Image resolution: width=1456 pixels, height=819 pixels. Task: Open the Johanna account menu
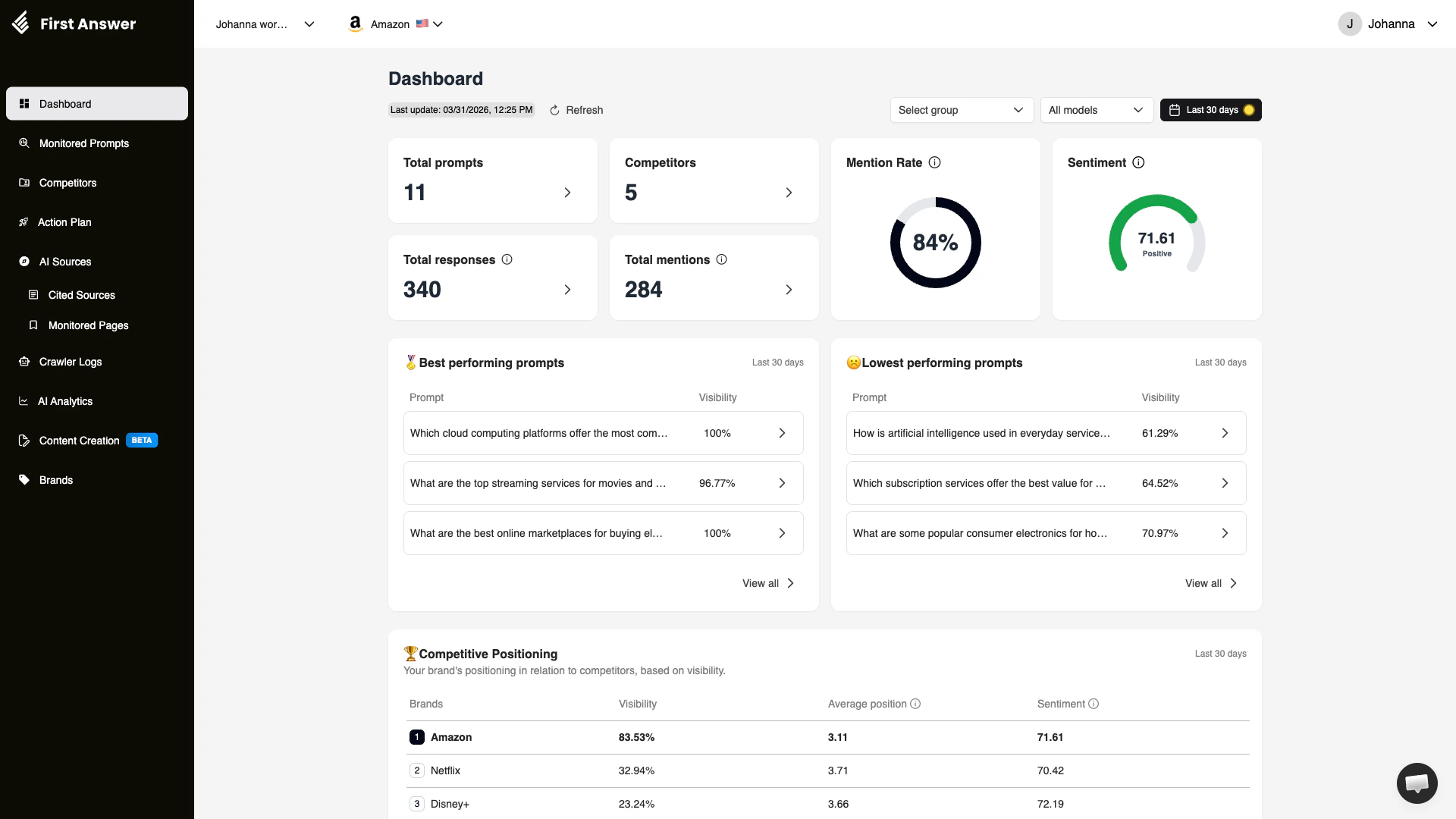click(x=1390, y=24)
